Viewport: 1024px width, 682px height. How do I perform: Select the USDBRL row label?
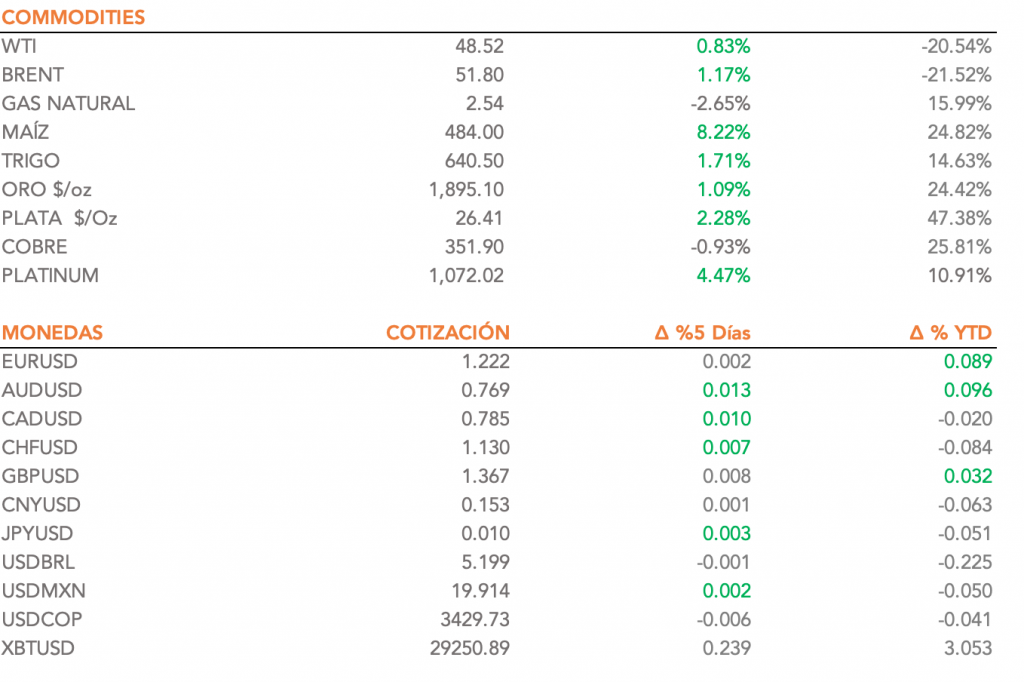pyautogui.click(x=40, y=562)
